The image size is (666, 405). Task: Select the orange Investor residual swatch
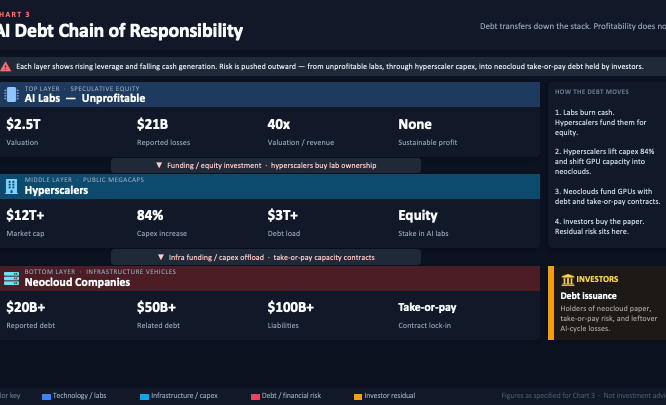coord(358,397)
